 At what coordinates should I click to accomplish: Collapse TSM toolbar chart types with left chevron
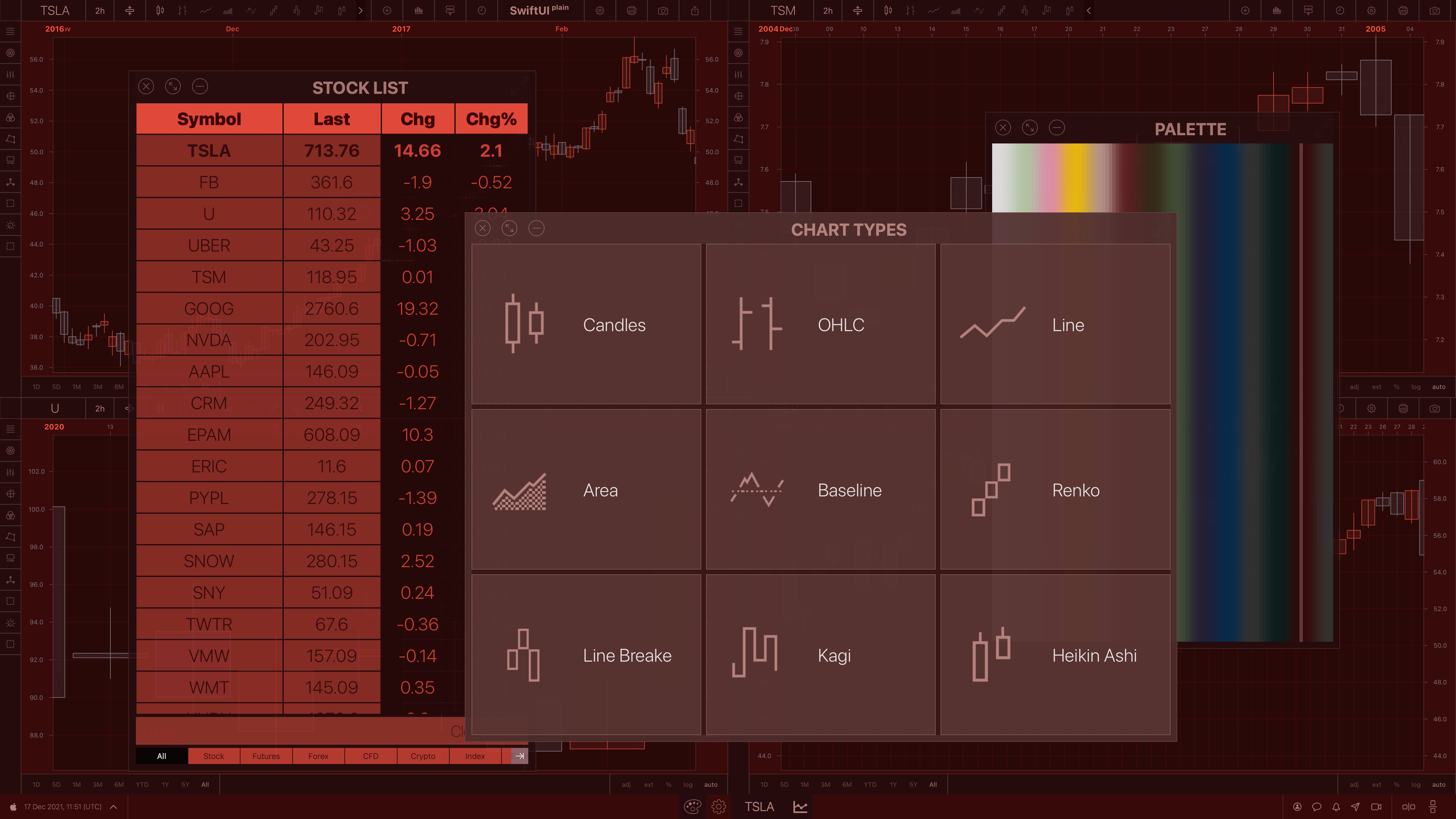click(1089, 11)
